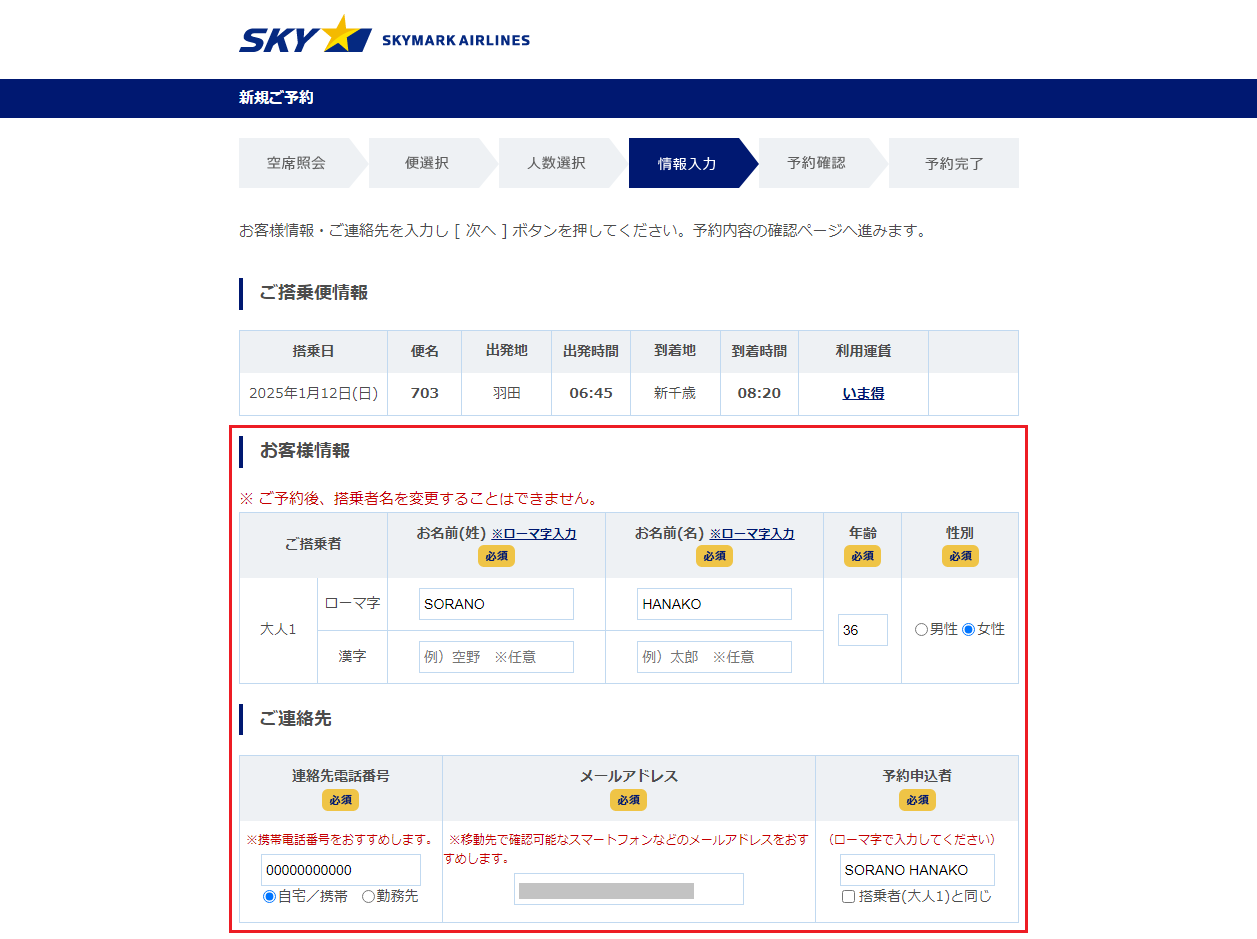Go to 便選択 step
This screenshot has width=1257, height=939.
(x=427, y=163)
